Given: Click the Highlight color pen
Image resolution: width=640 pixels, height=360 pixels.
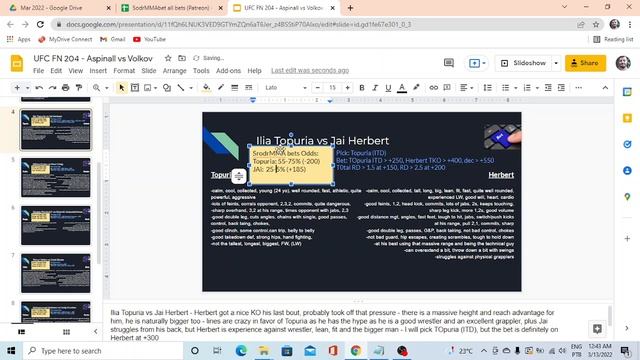Looking at the screenshot, I should point(416,88).
